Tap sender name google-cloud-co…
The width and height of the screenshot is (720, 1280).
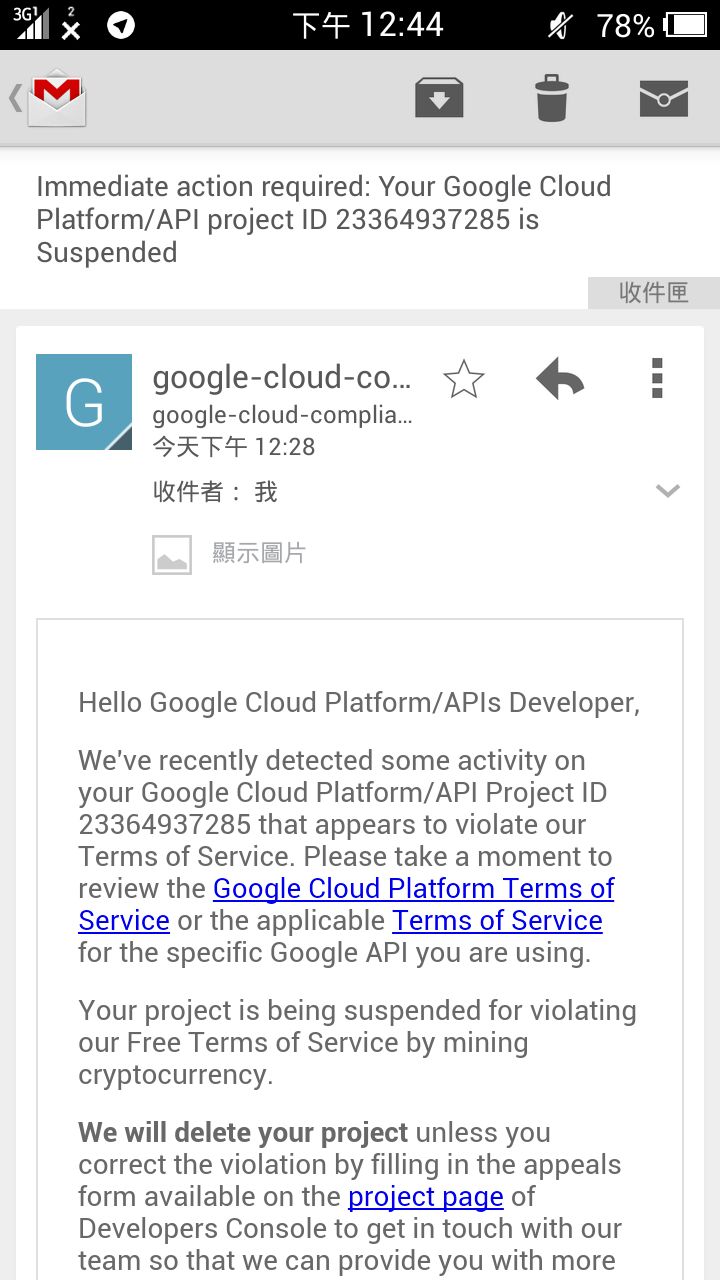[281, 378]
